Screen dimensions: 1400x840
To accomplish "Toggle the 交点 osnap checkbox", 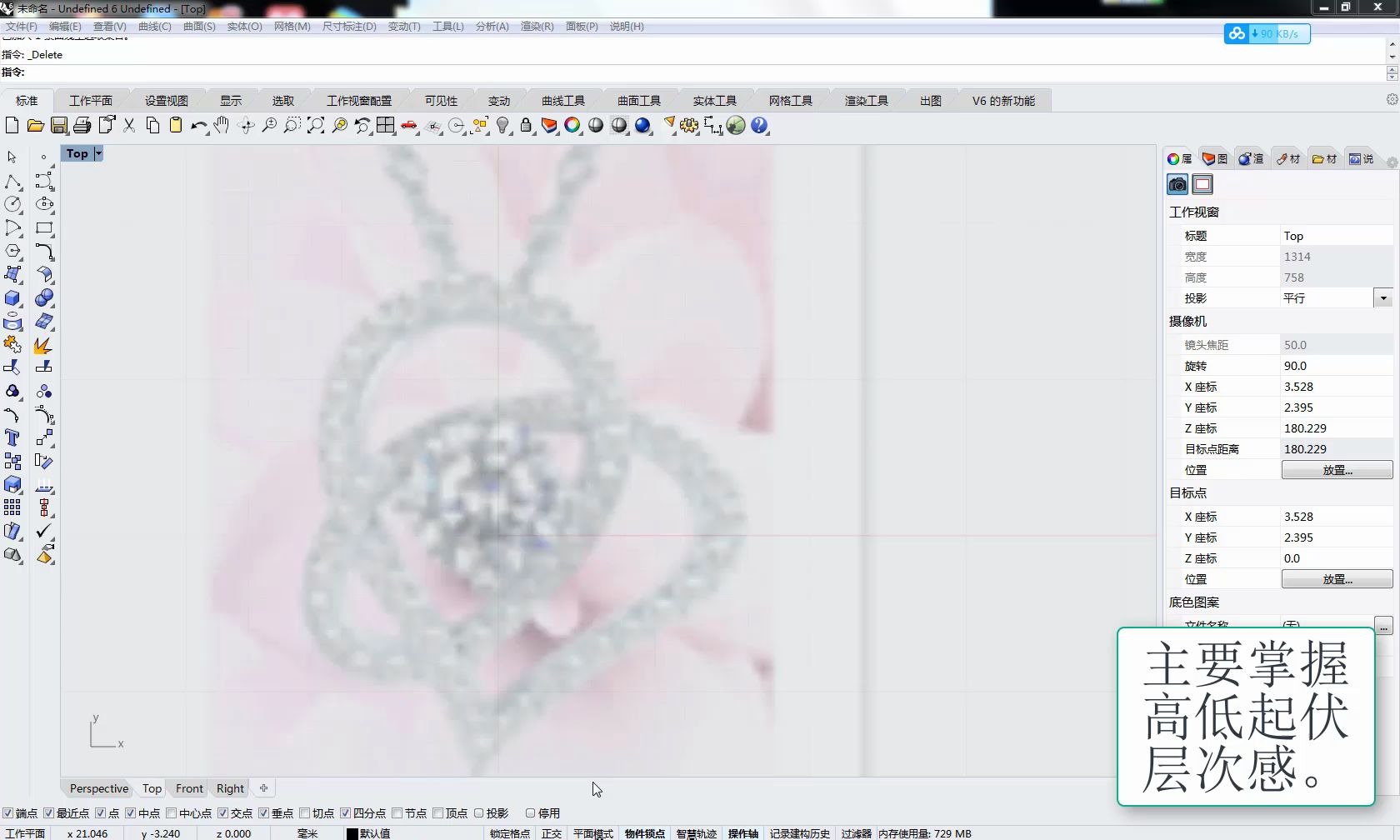I will 222,813.
